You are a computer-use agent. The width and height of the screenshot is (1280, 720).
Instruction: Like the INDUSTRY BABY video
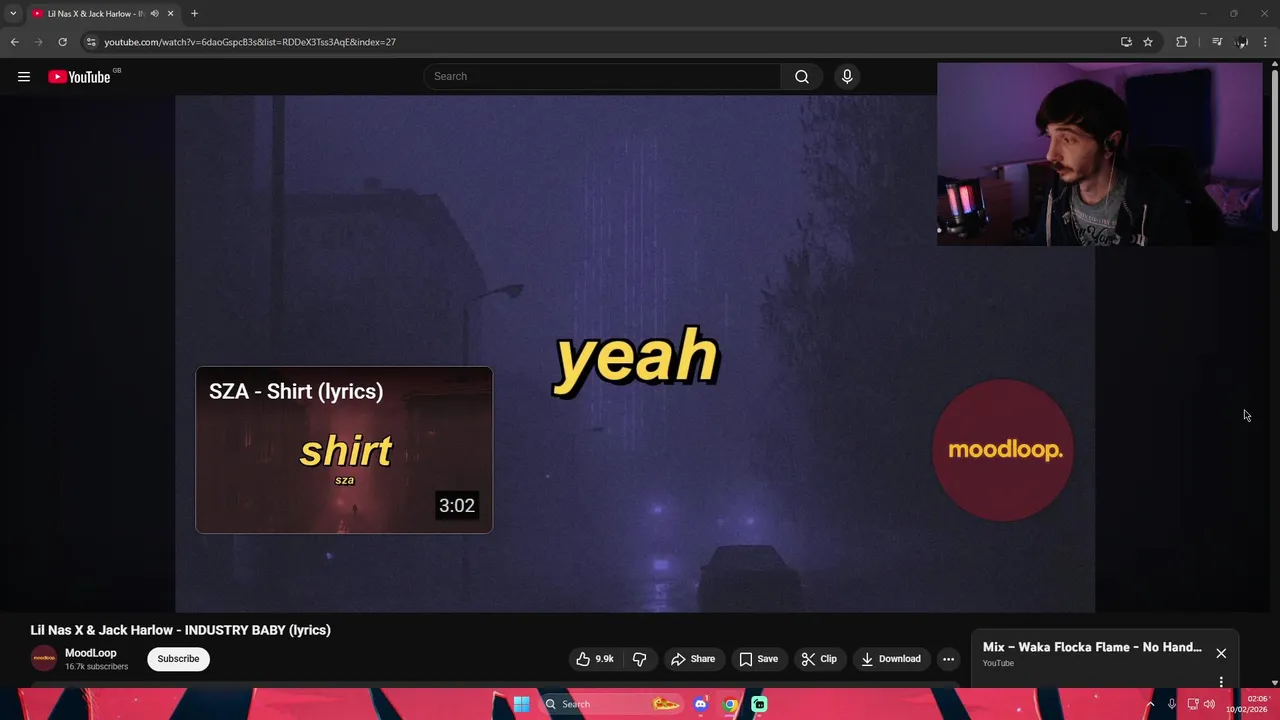click(595, 659)
